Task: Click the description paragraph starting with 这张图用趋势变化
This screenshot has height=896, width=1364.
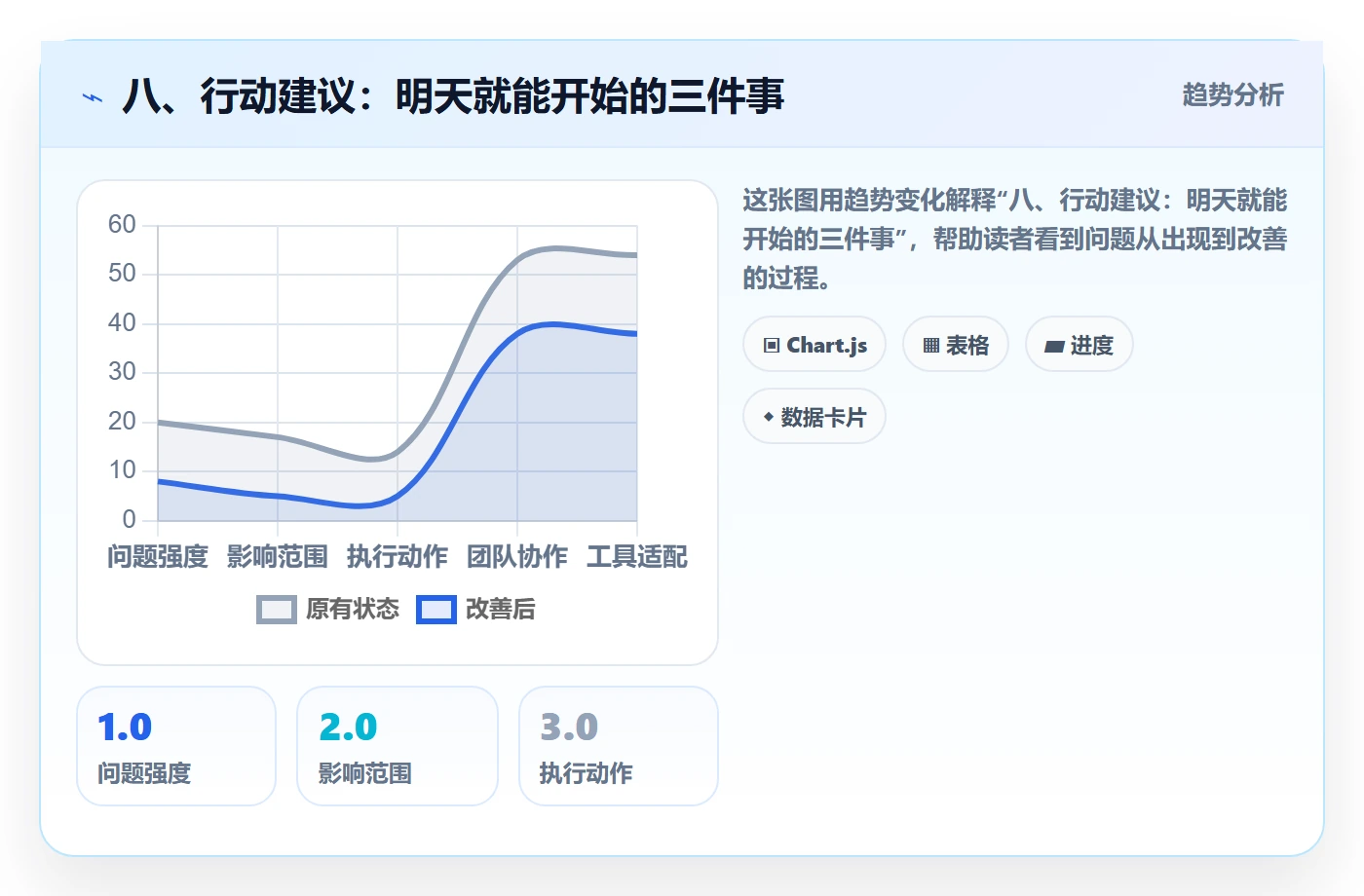Action: coord(1015,240)
